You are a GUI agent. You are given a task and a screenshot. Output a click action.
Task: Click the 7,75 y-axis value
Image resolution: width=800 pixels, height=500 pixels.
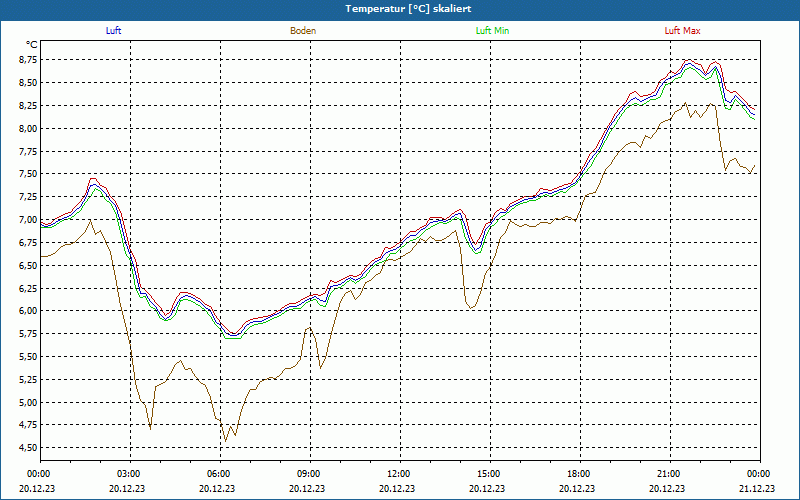click(x=27, y=151)
